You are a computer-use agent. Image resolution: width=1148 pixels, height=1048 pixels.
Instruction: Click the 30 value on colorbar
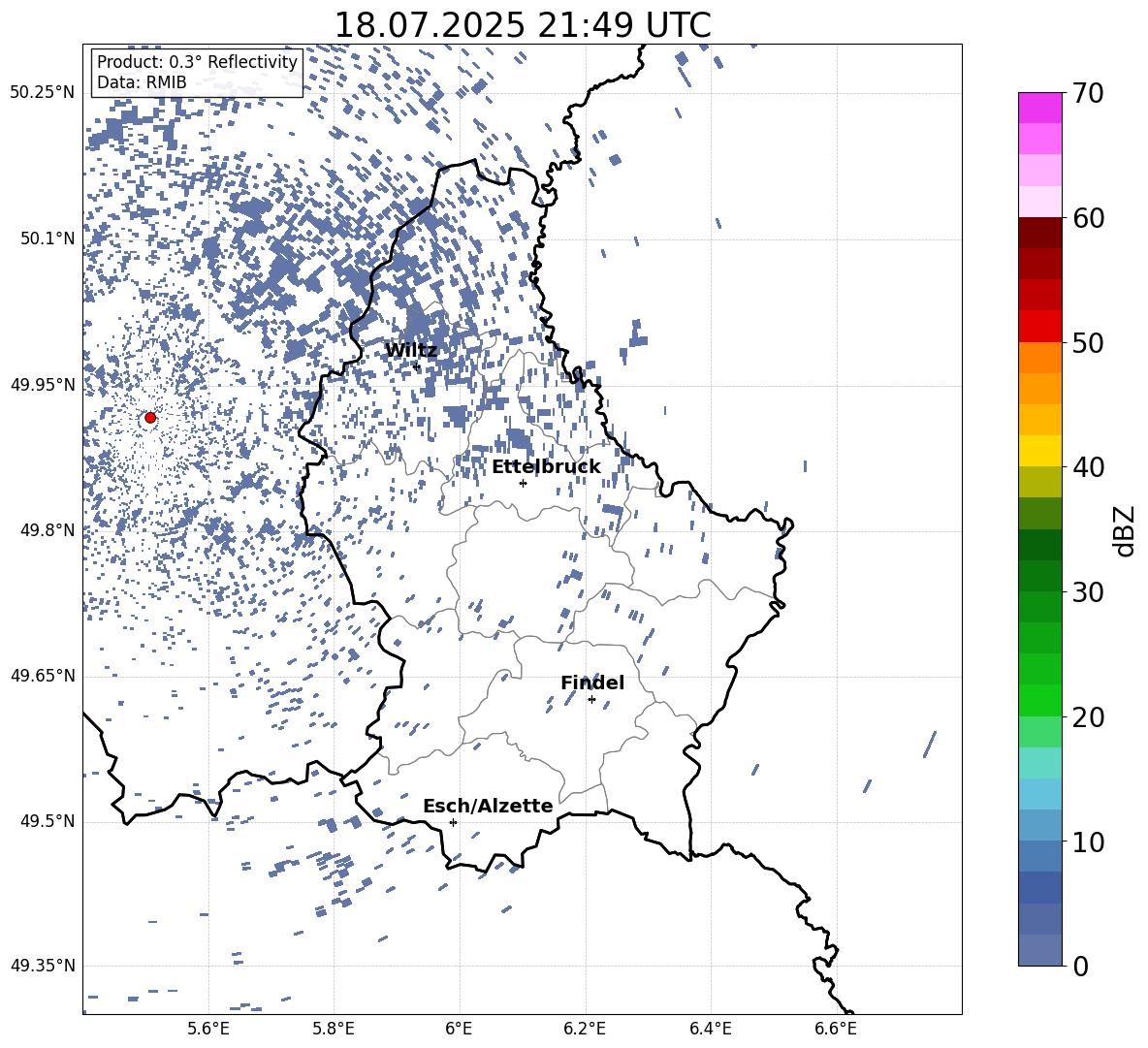[x=1088, y=591]
